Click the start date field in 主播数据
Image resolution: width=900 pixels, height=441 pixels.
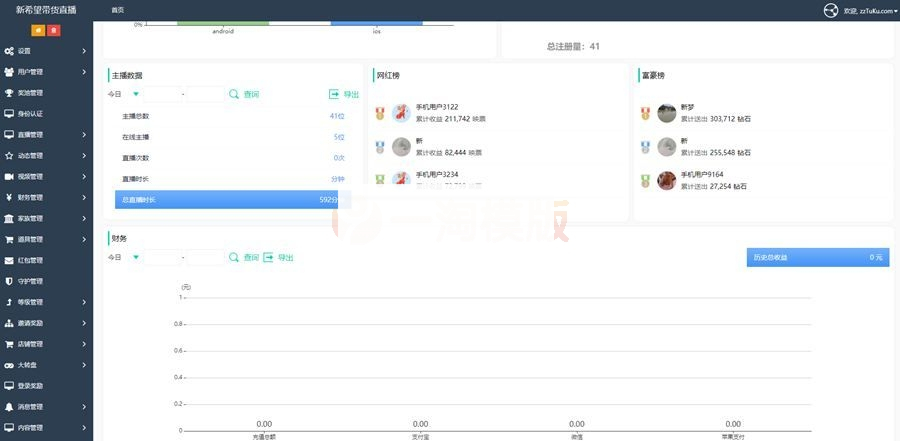pyautogui.click(x=162, y=94)
